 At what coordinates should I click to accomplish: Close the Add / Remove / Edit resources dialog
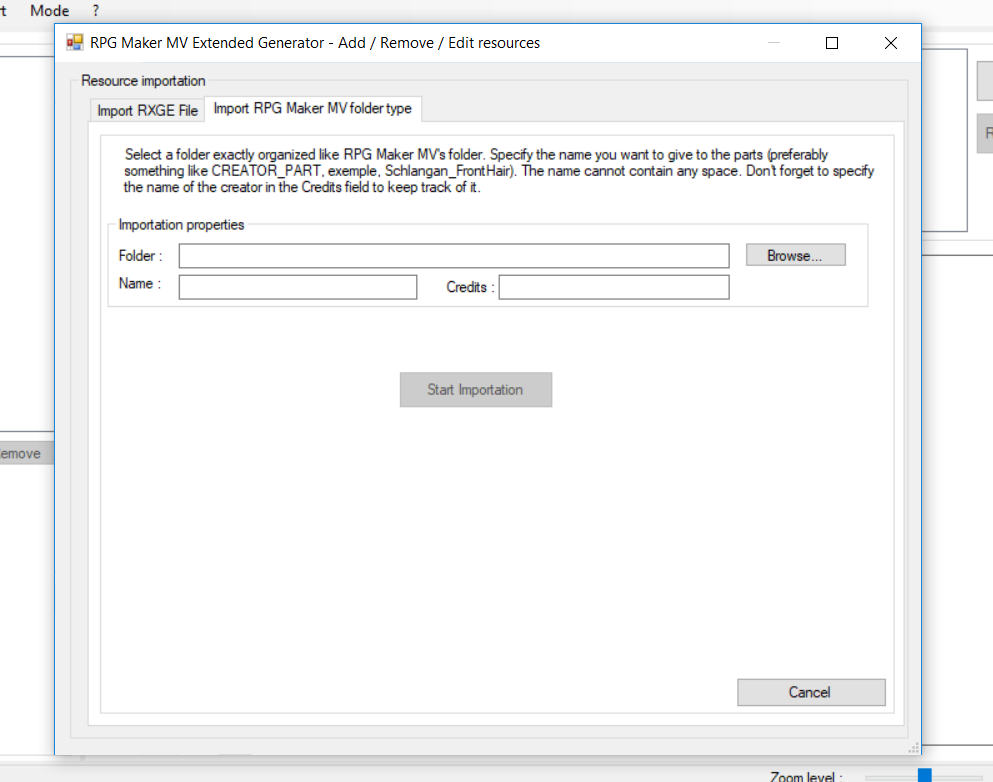890,43
